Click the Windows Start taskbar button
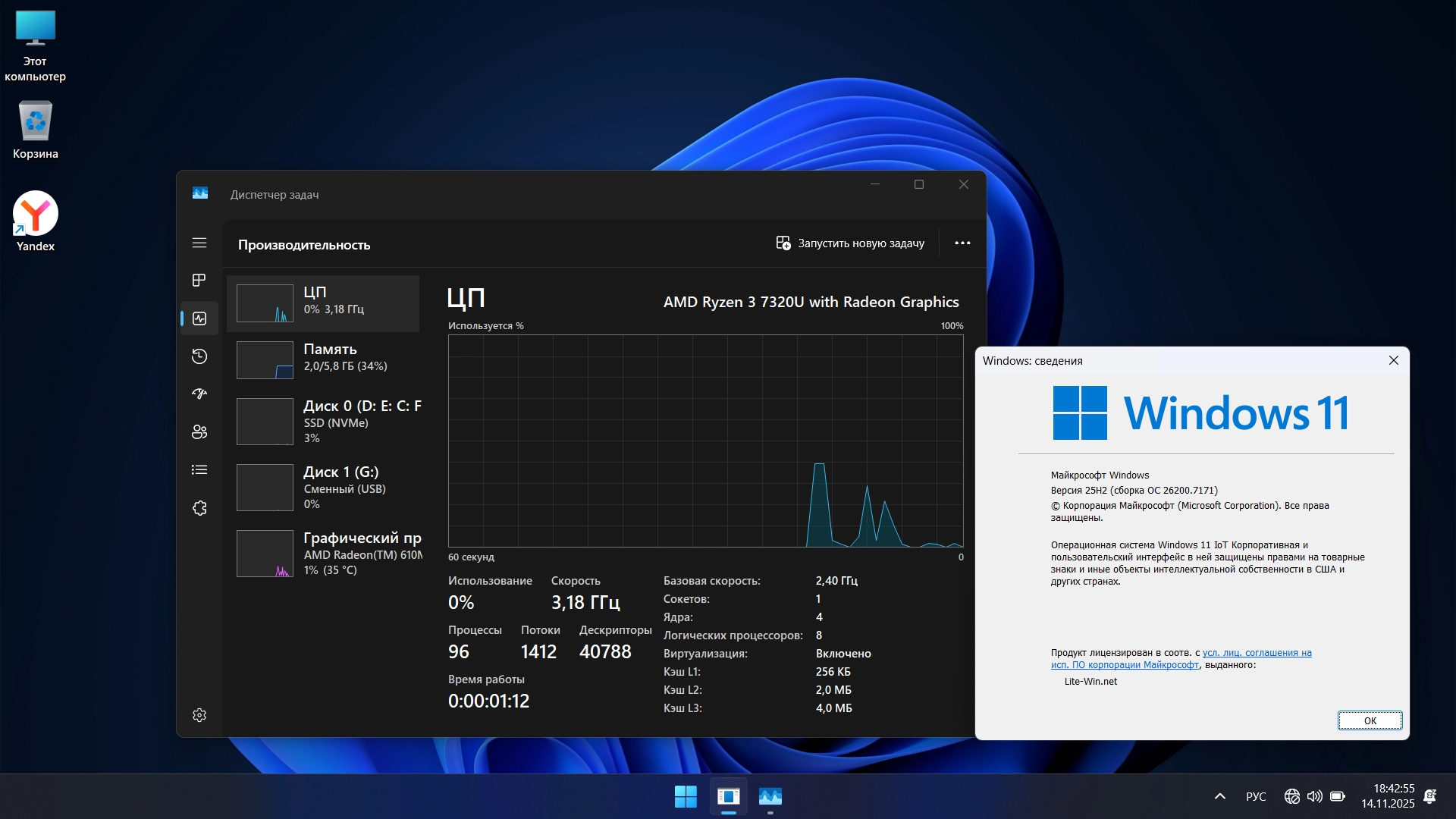The width and height of the screenshot is (1456, 819). click(x=686, y=796)
